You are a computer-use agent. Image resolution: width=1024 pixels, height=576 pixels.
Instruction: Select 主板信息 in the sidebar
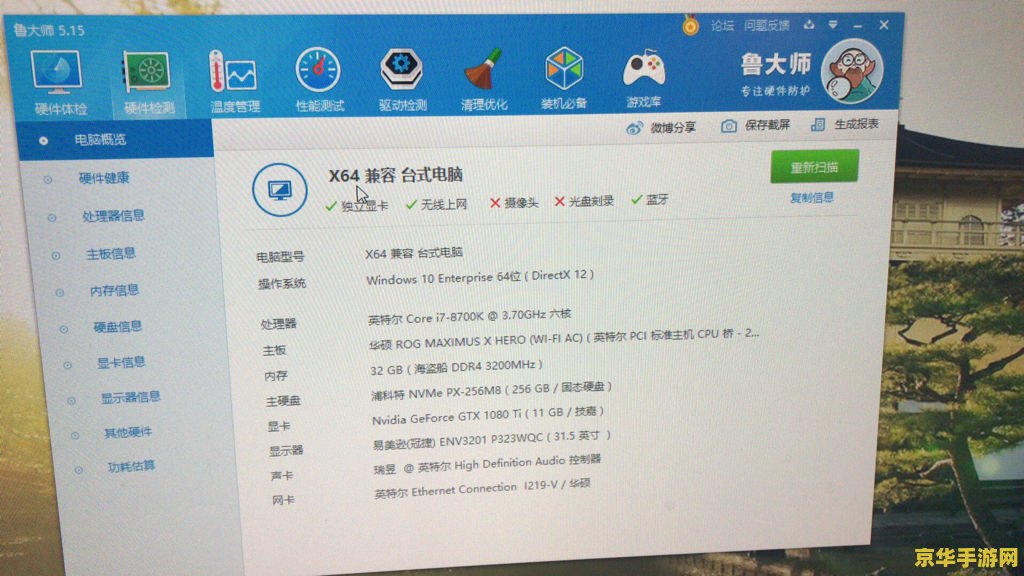(111, 253)
